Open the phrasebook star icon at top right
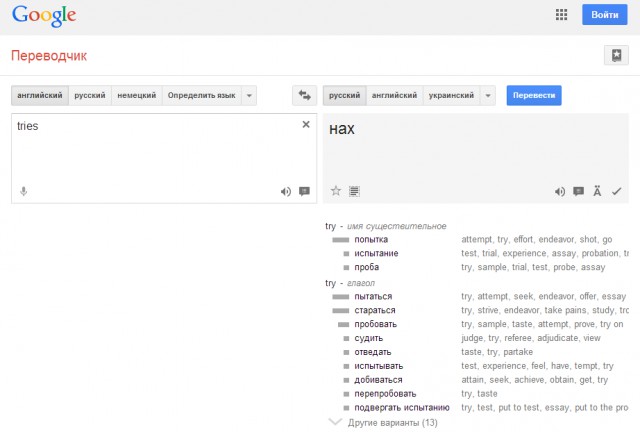 pos(616,55)
